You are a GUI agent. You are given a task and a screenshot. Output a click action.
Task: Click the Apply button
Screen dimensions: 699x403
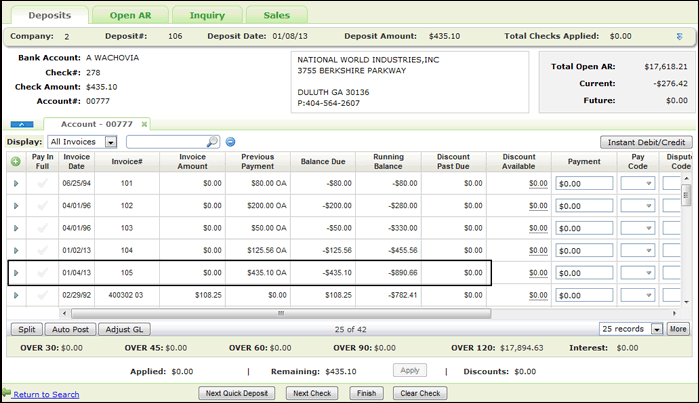coord(410,370)
